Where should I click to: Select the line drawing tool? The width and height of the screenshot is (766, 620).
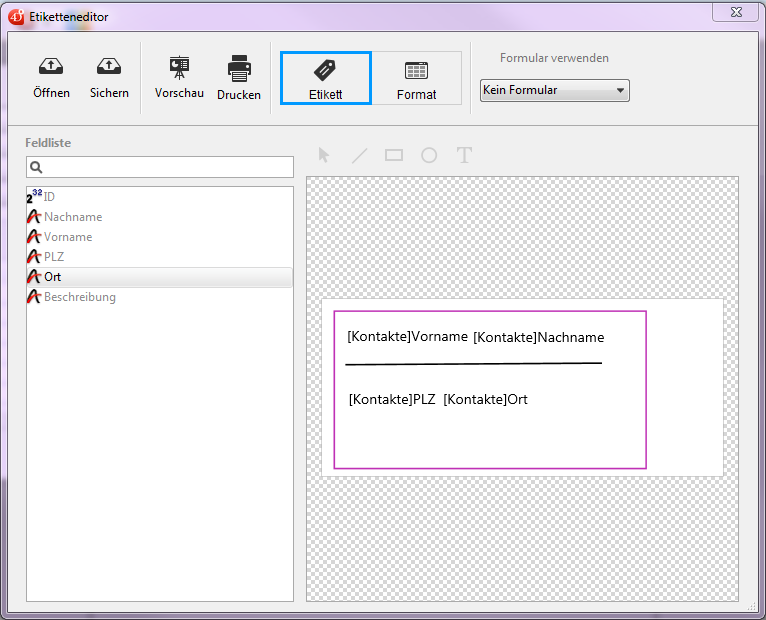[359, 155]
